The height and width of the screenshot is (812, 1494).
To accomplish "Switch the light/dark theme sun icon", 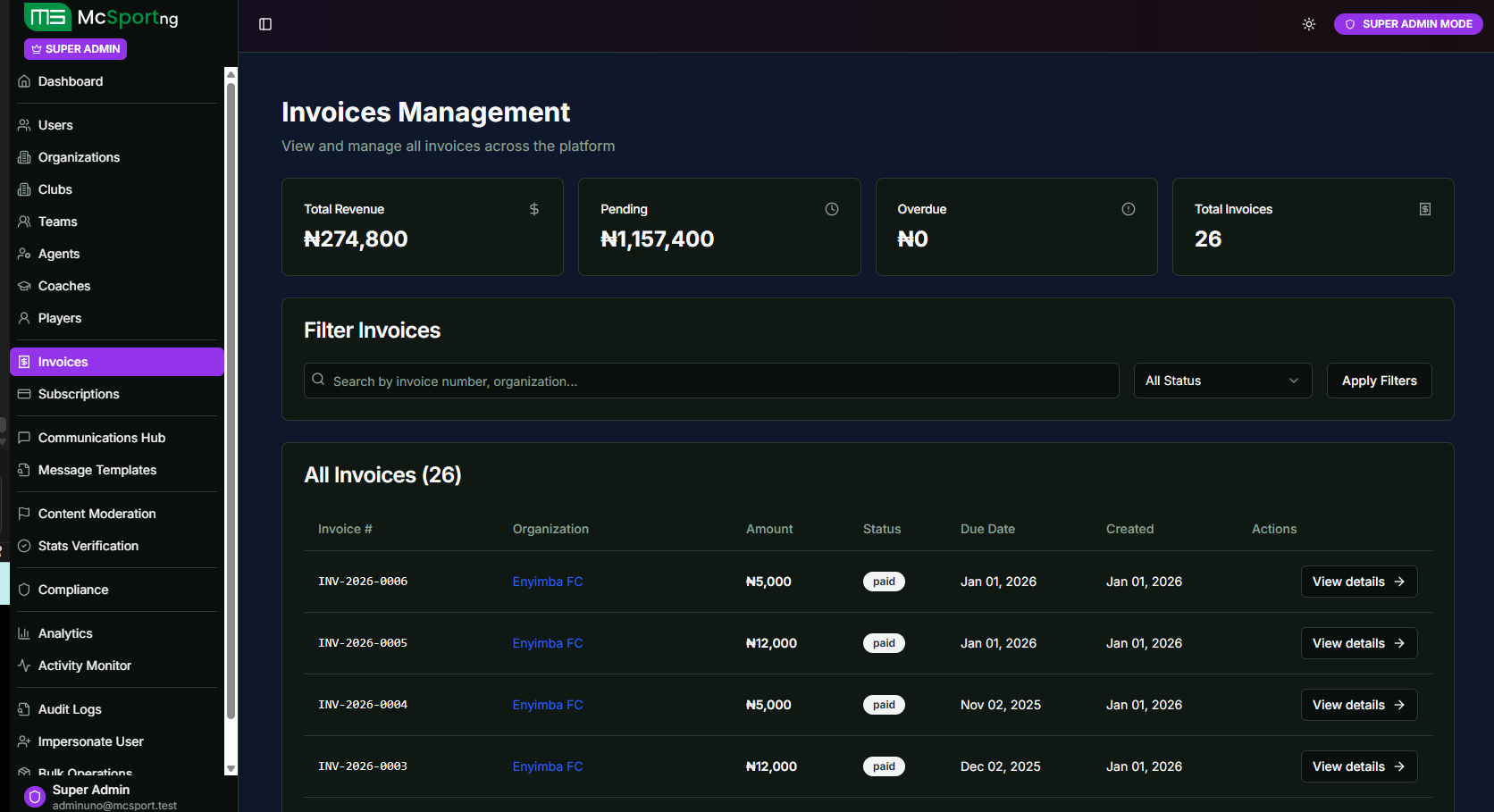I will click(x=1309, y=24).
